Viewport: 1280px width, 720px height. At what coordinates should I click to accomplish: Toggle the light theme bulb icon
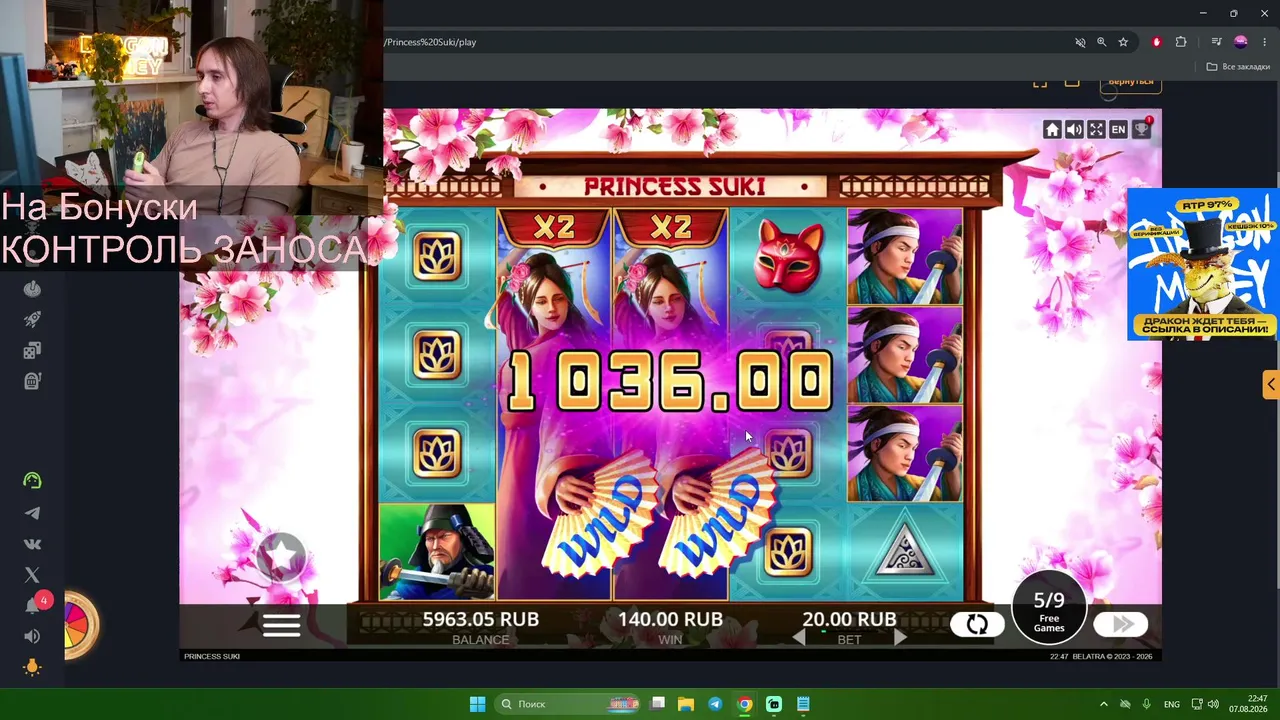pyautogui.click(x=32, y=667)
